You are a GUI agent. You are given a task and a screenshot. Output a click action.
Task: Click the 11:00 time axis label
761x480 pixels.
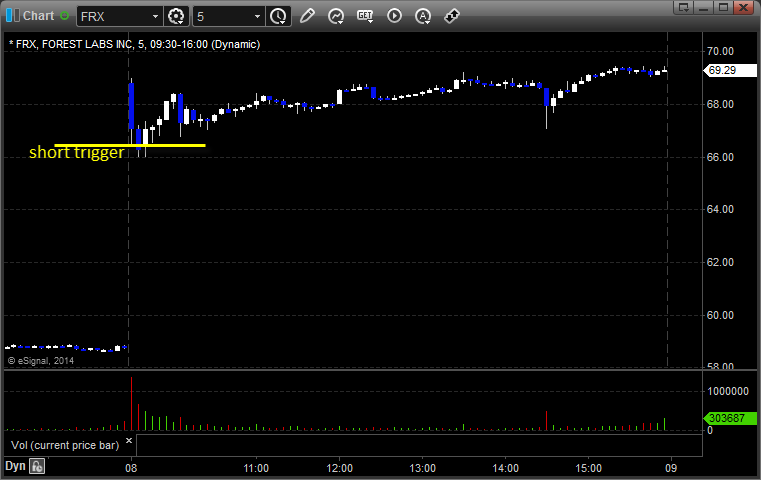(256, 468)
